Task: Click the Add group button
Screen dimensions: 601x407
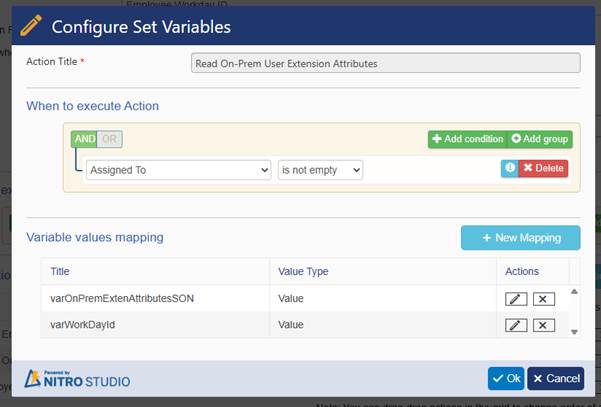Action: [538, 139]
